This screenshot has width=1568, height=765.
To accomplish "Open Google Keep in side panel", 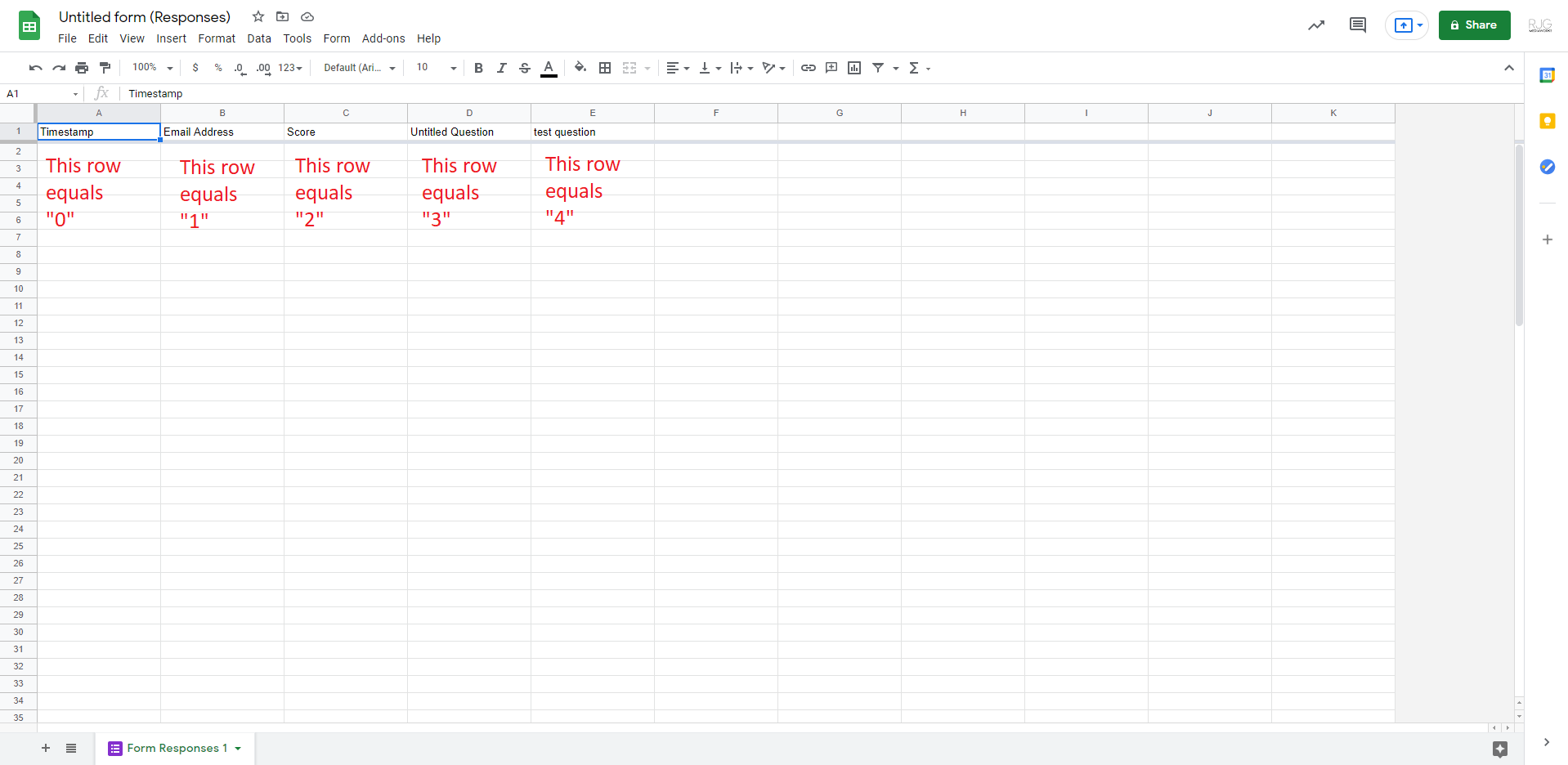I will tap(1547, 121).
